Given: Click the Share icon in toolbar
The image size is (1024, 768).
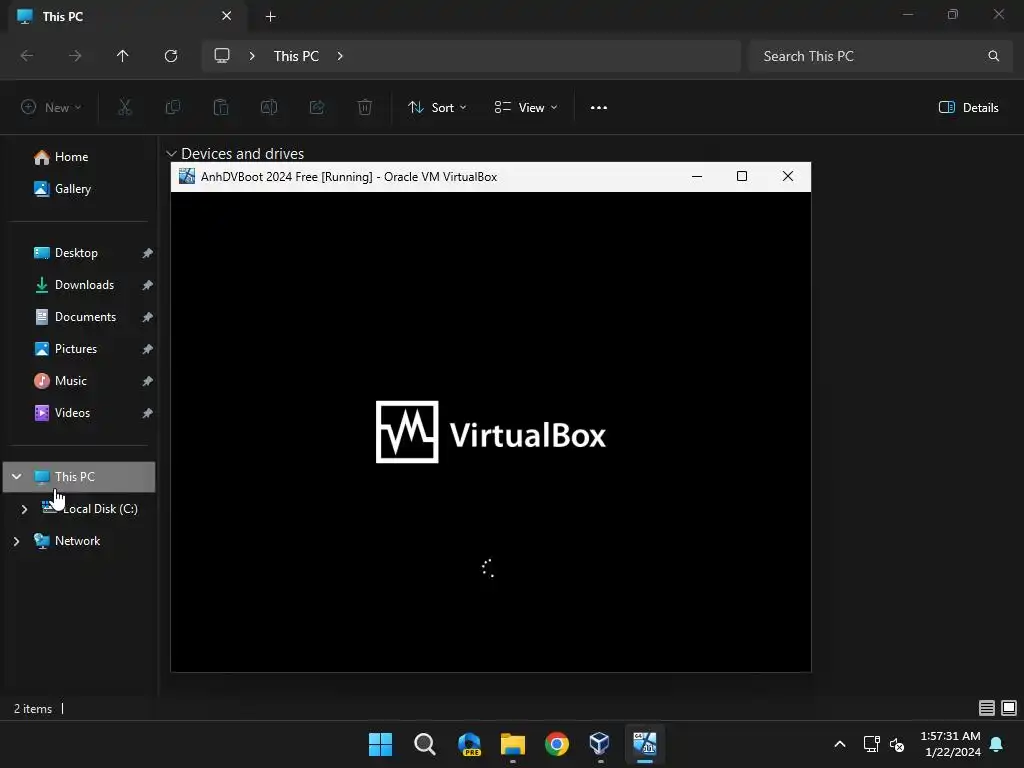Looking at the screenshot, I should coord(317,108).
